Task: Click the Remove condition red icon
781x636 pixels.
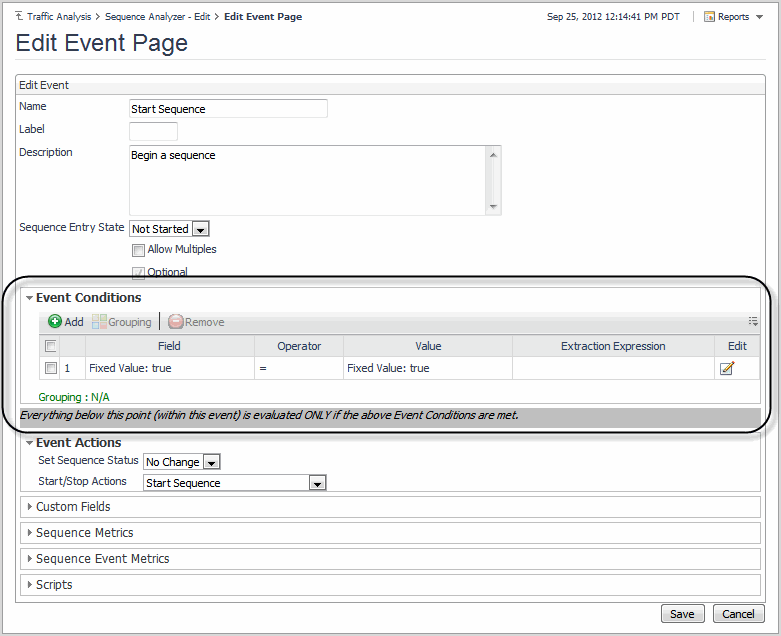Action: (x=176, y=322)
